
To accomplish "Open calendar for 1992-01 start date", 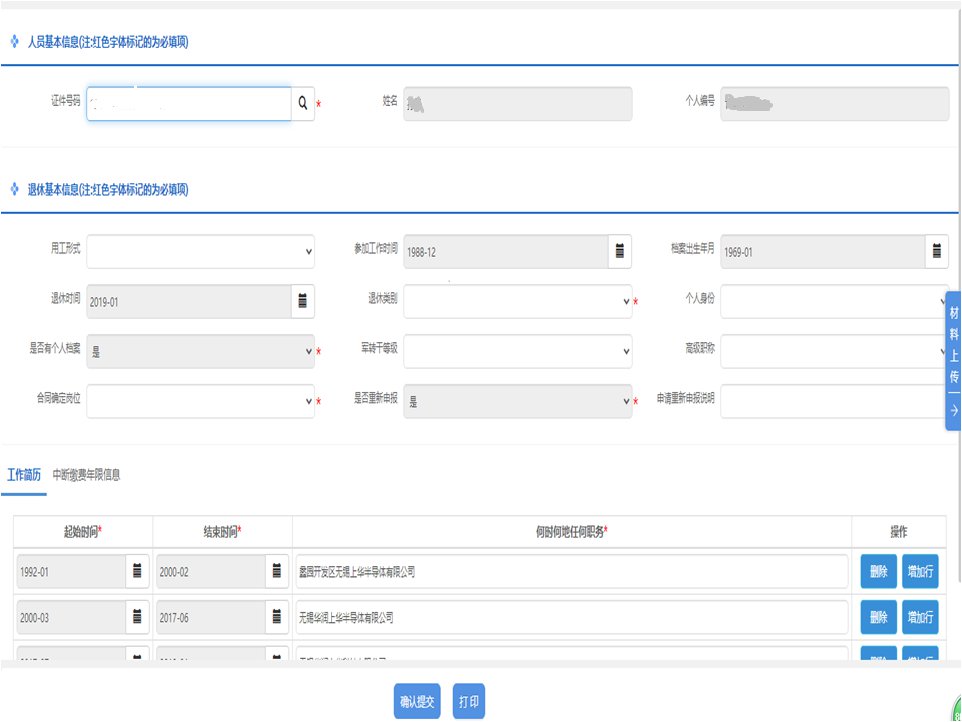I will (x=138, y=571).
